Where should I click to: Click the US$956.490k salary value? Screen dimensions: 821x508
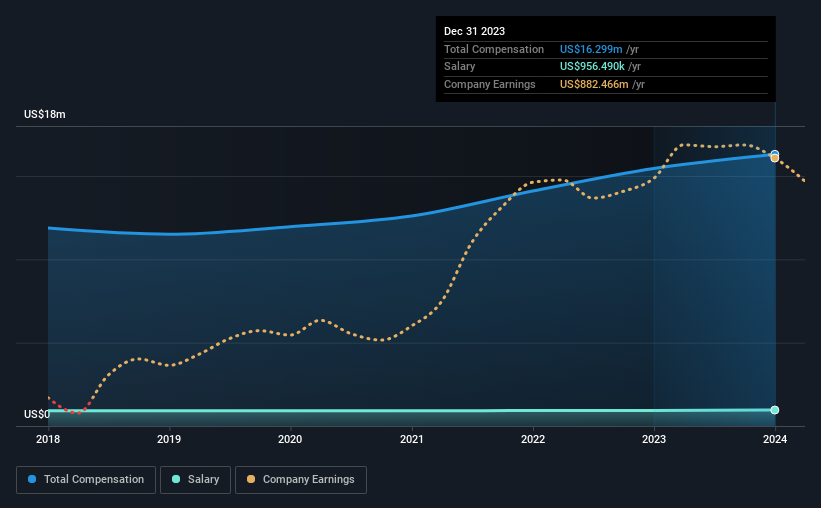592,67
